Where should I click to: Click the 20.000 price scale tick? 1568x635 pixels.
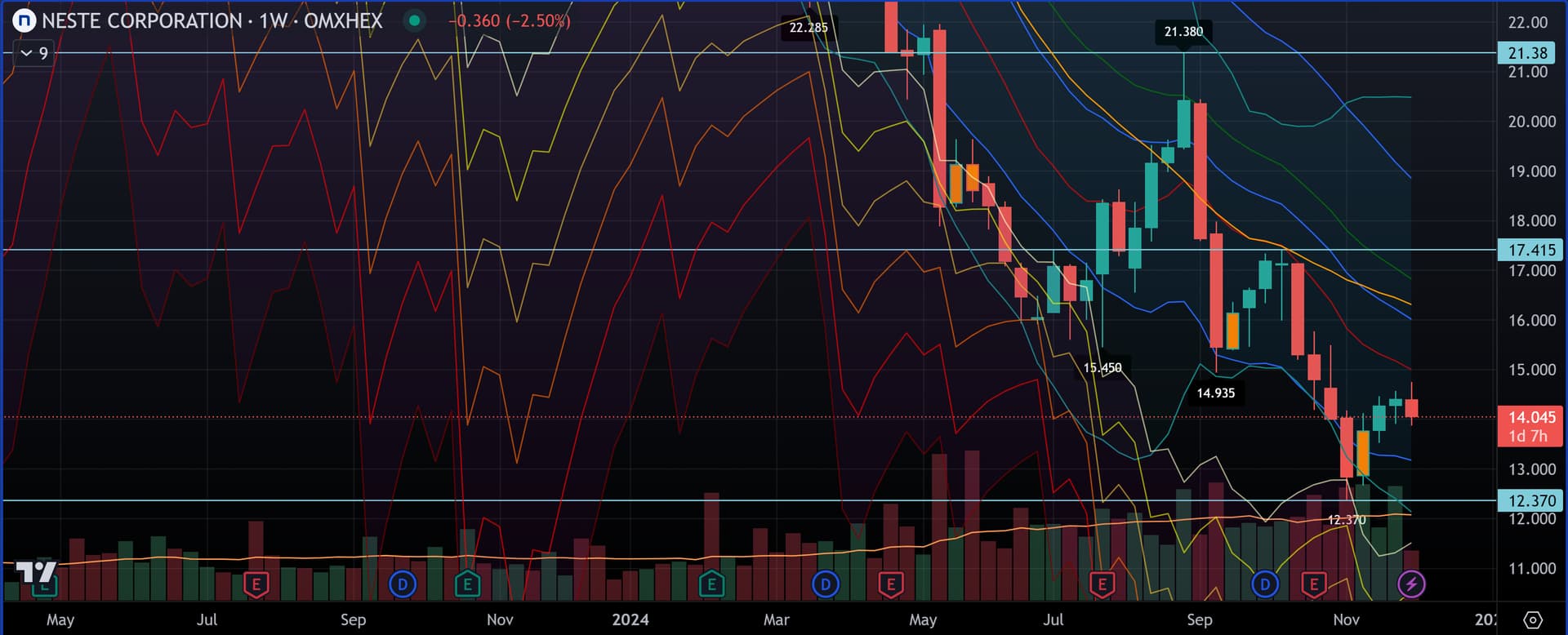coord(1531,122)
